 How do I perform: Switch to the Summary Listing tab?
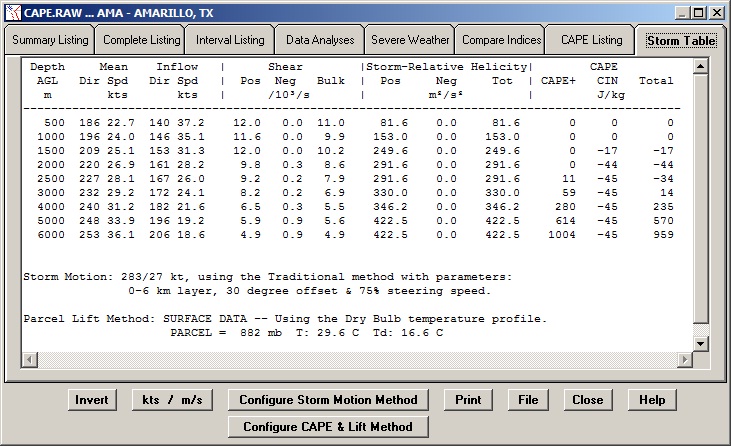(50, 40)
